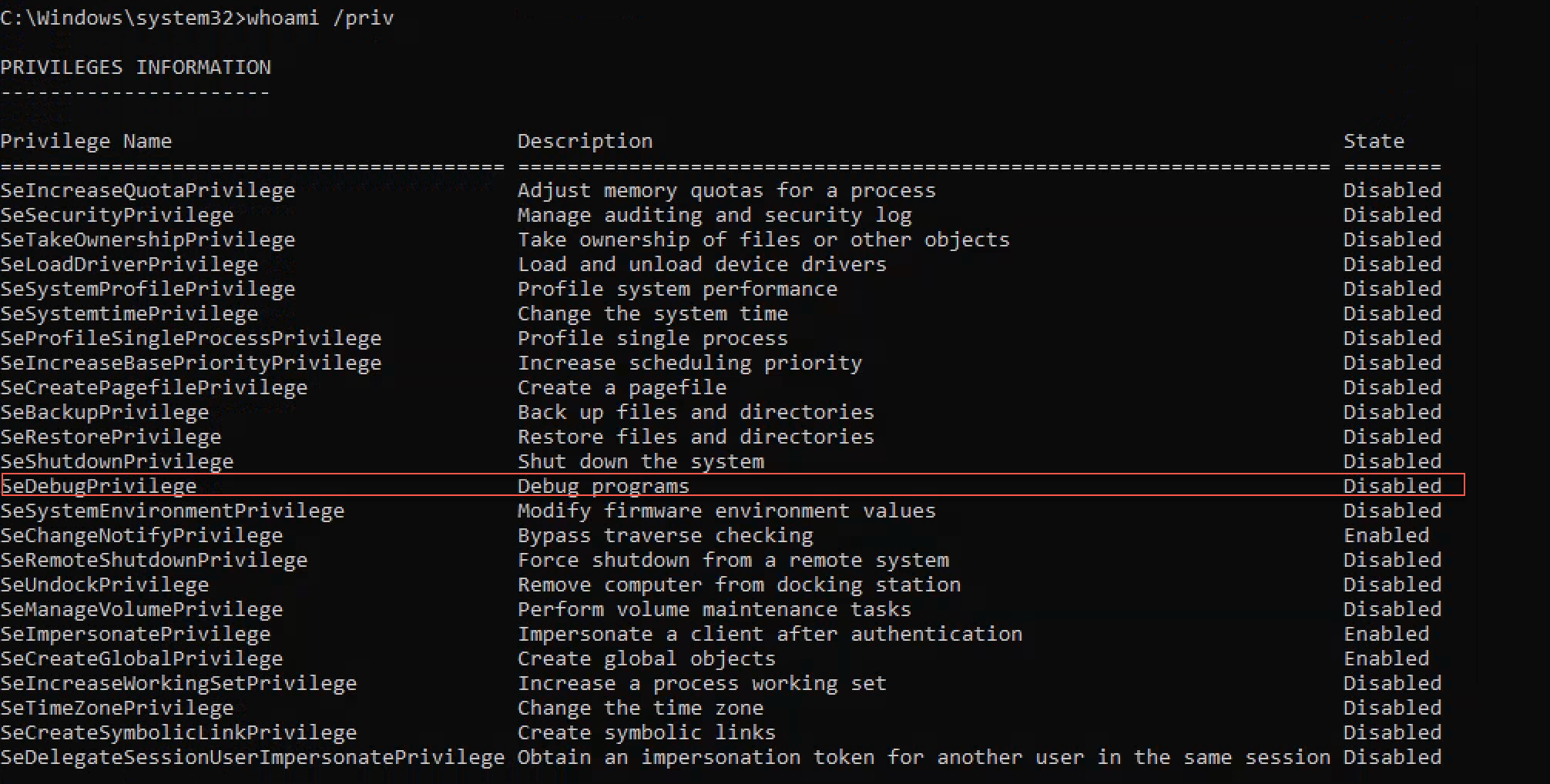Click the SeTakeOwnershipPrivilege entry

tap(148, 240)
